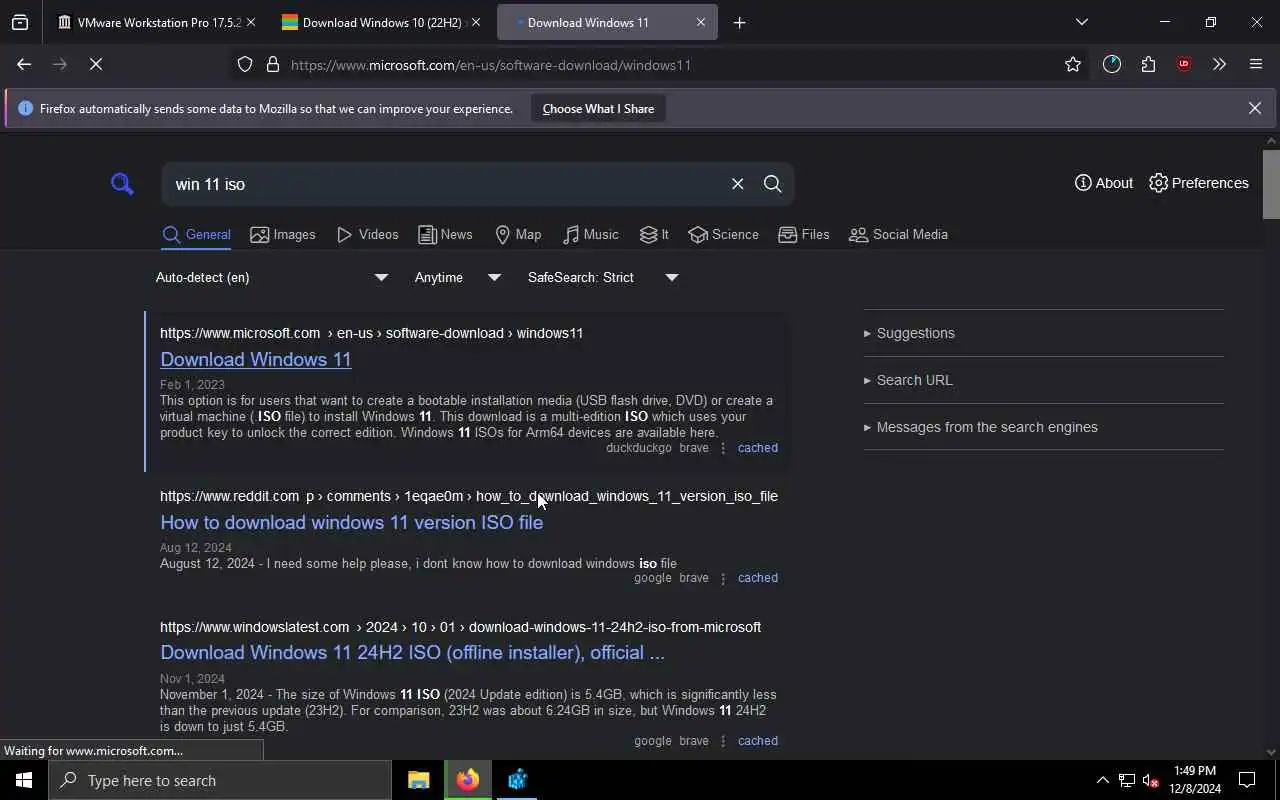Viewport: 1280px width, 800px height.
Task: Submit search with magnifier button
Action: [773, 184]
